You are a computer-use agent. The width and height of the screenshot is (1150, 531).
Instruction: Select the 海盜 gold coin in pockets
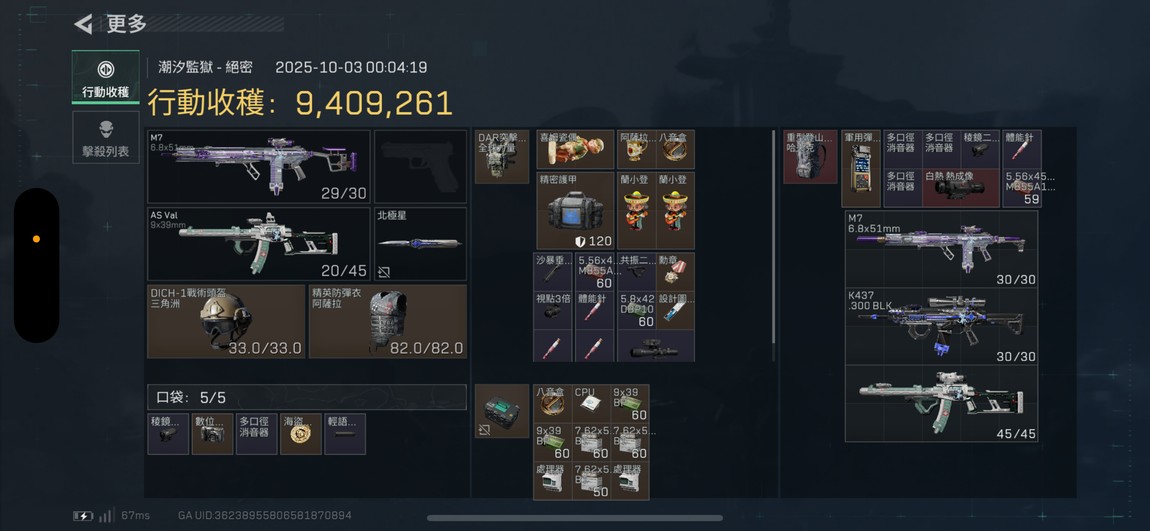pos(300,433)
